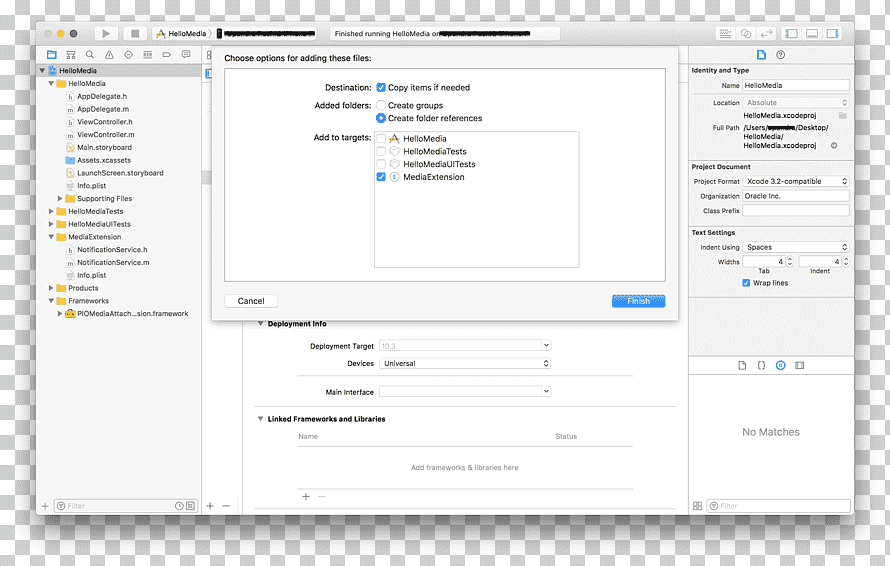The height and width of the screenshot is (566, 890).
Task: Switch to the Version editor icon
Action: tap(766, 33)
